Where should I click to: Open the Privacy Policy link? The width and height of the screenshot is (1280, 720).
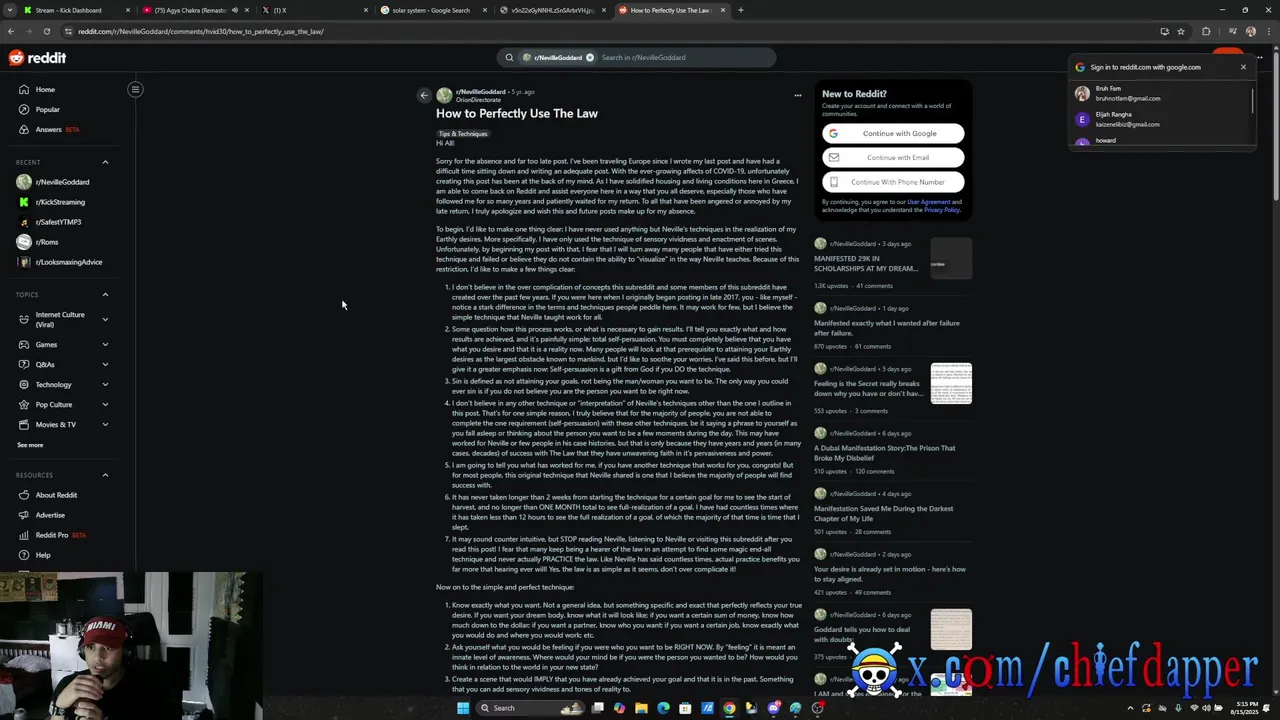click(x=941, y=210)
